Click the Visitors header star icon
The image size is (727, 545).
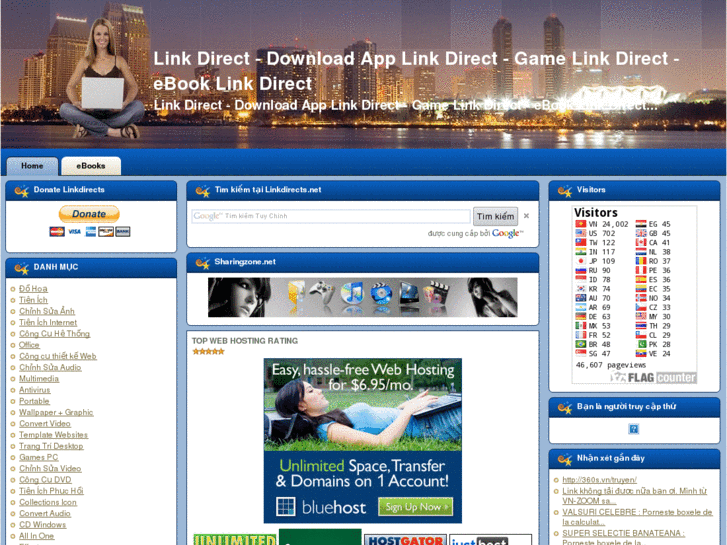(x=565, y=191)
